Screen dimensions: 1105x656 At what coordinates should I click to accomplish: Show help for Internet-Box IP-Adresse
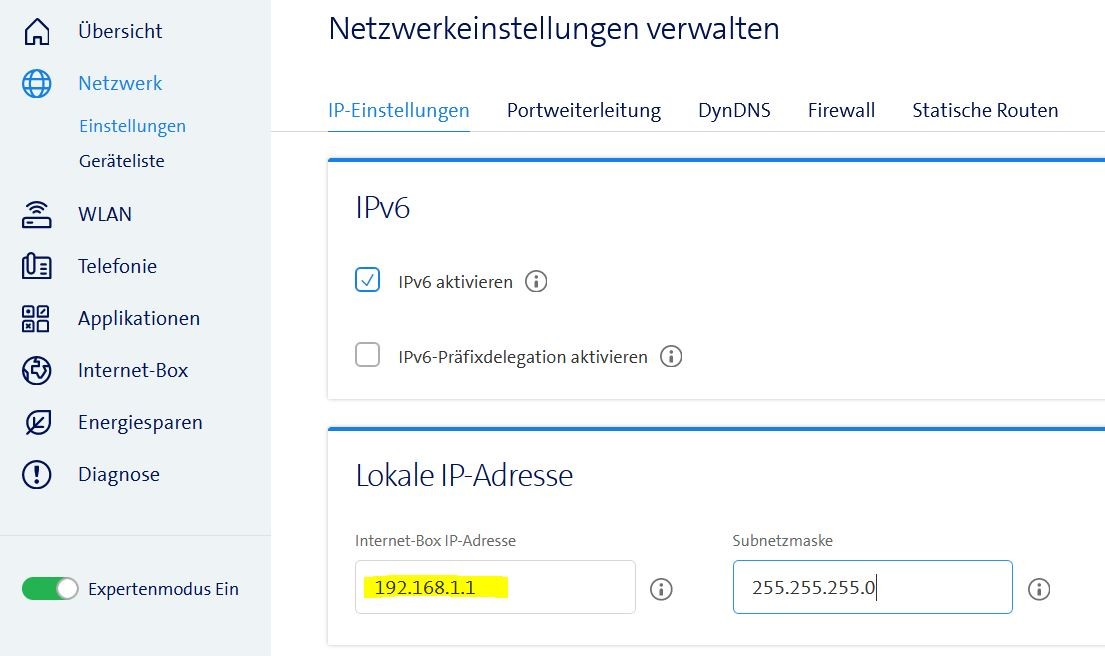pyautogui.click(x=661, y=590)
